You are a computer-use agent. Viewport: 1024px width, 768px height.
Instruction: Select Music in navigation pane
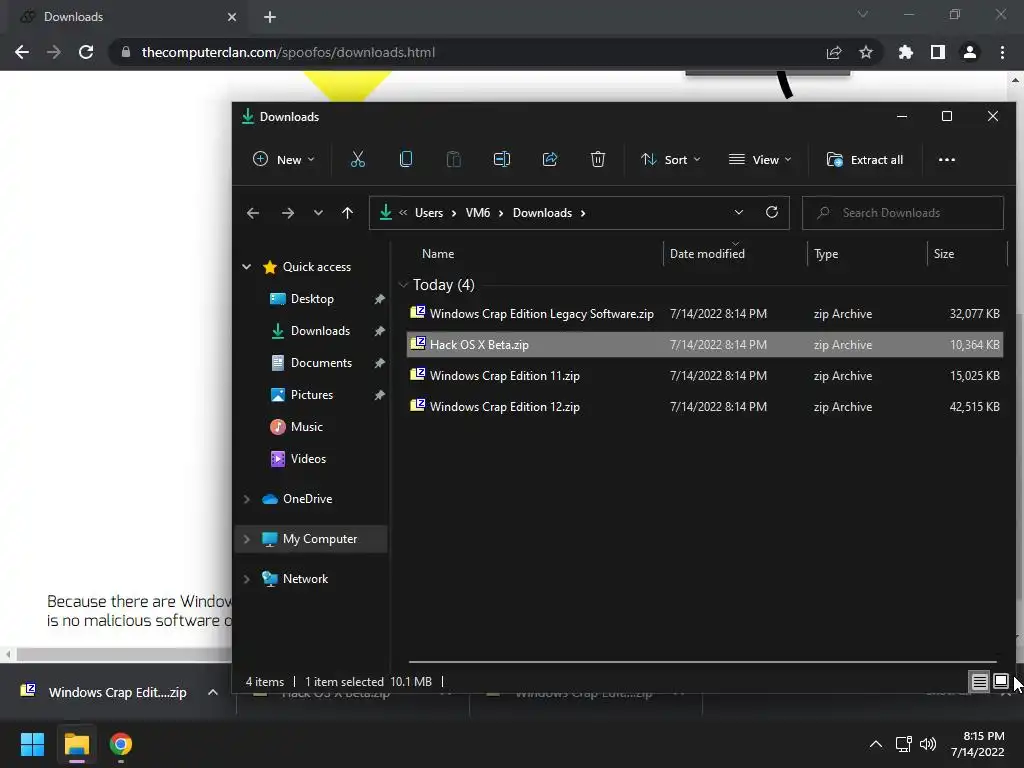306,426
